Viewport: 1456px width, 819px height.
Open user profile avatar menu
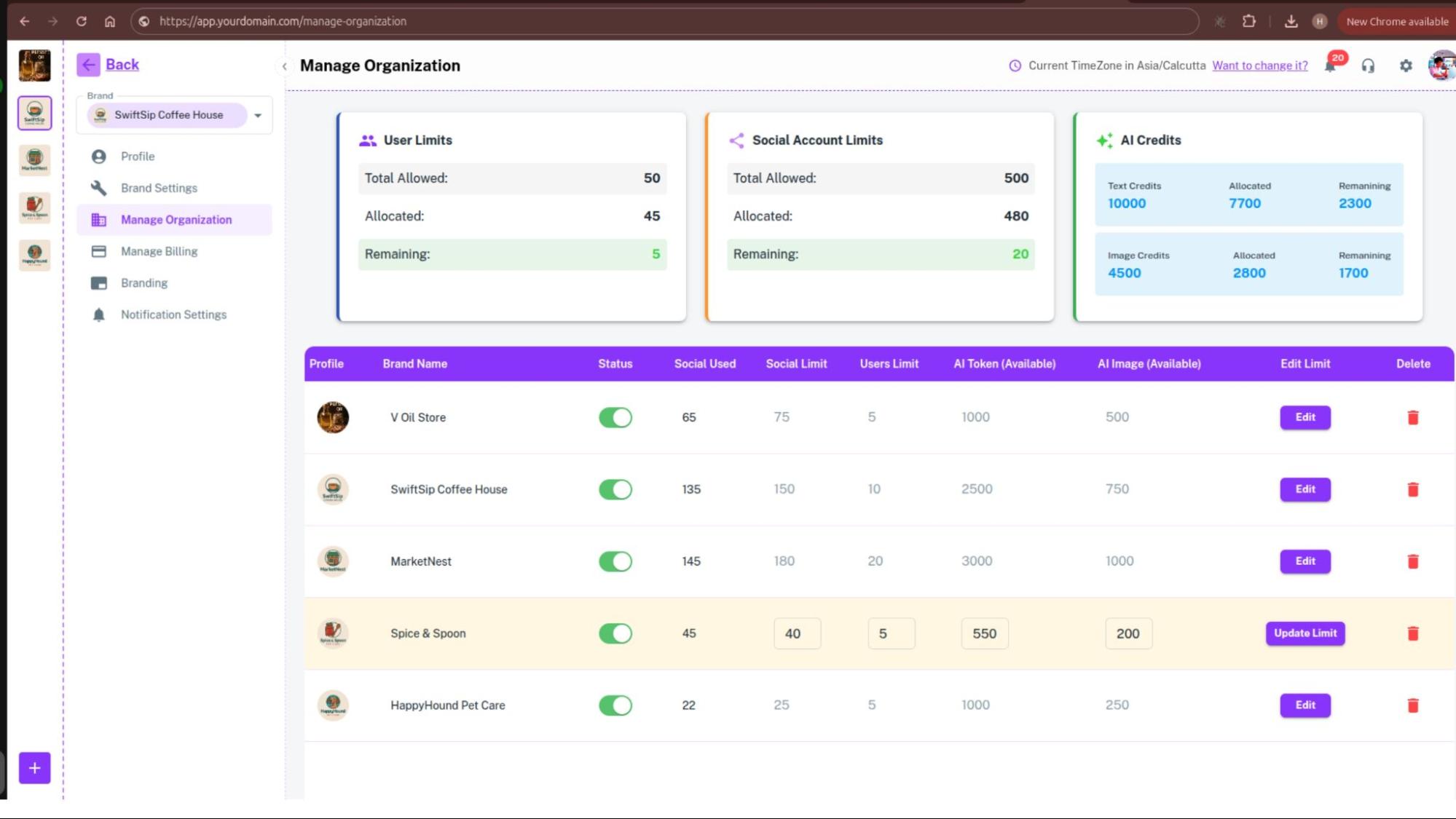tap(1441, 66)
